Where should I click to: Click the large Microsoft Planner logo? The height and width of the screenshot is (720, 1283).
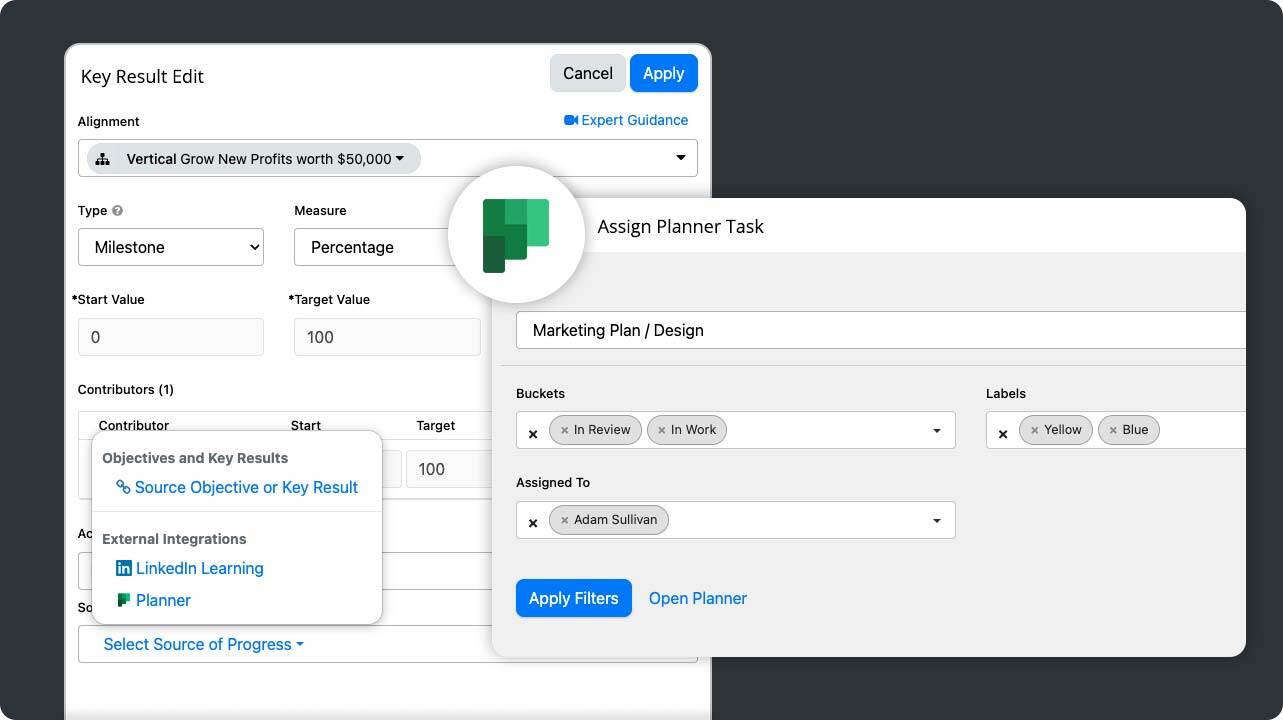point(516,236)
